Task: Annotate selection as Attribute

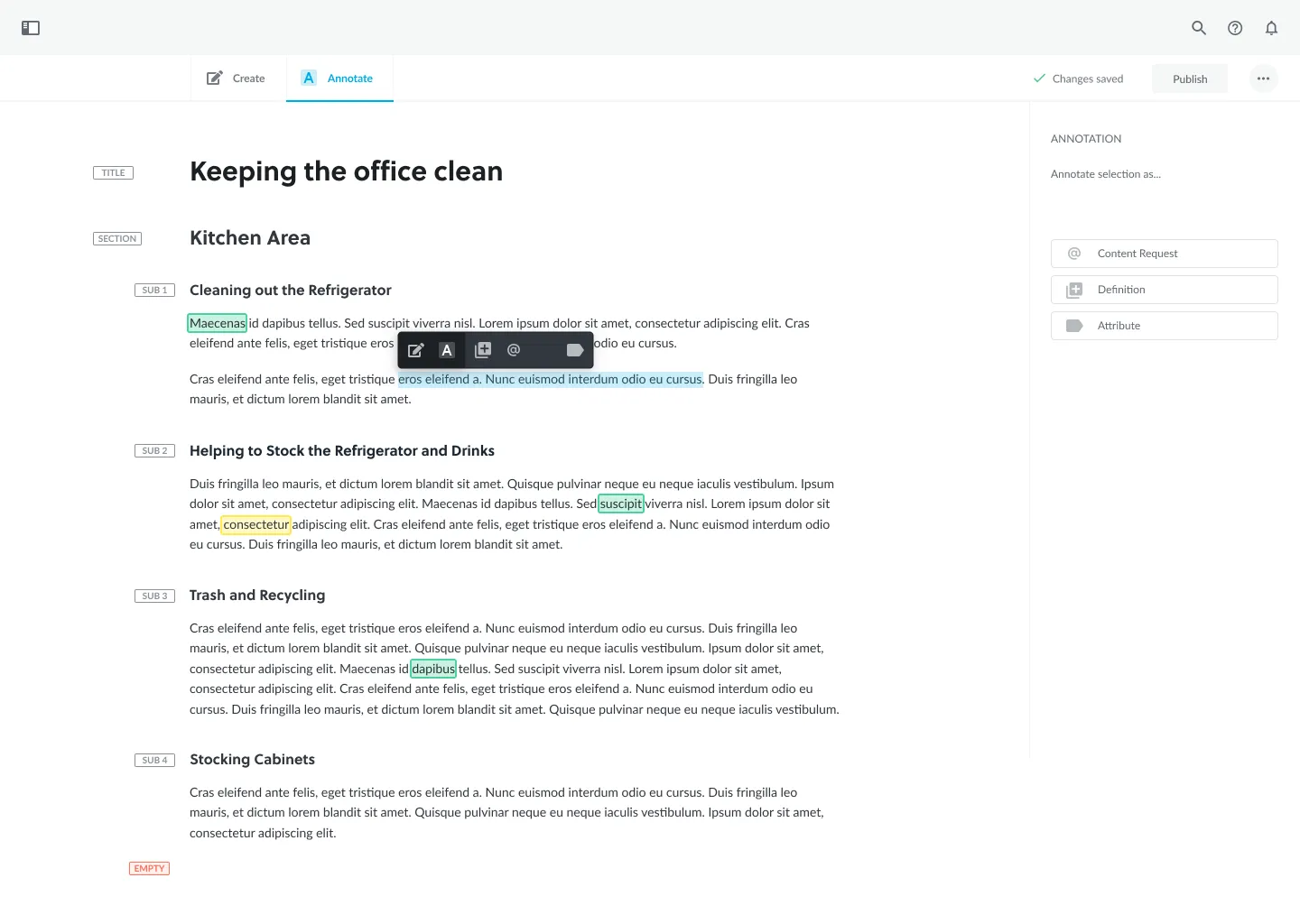Action: (x=1165, y=326)
